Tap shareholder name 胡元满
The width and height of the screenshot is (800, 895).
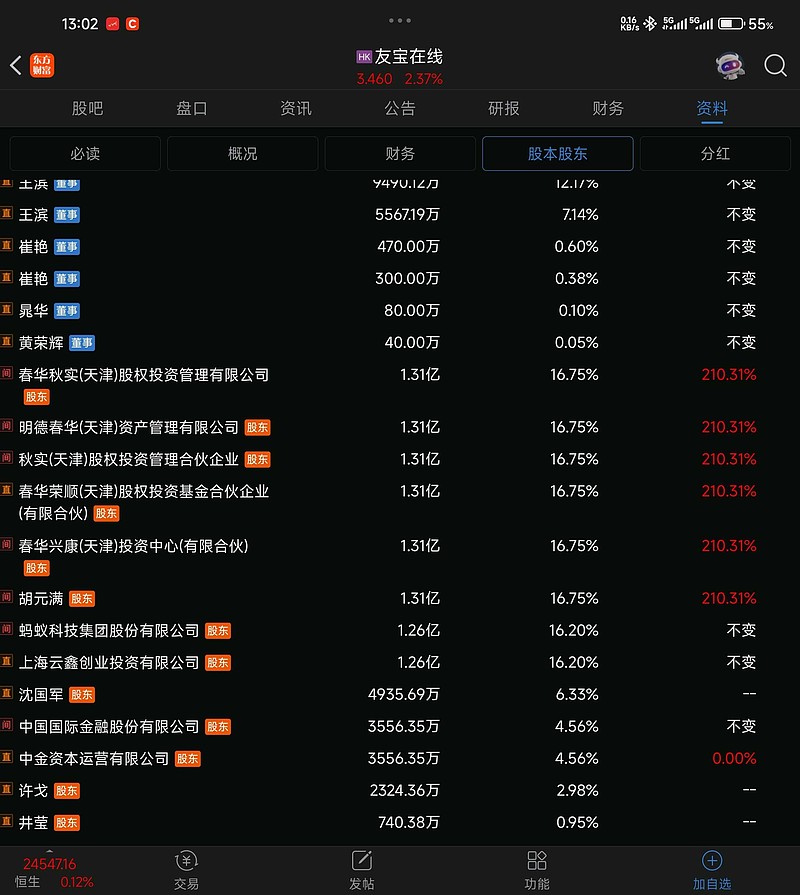pos(41,599)
